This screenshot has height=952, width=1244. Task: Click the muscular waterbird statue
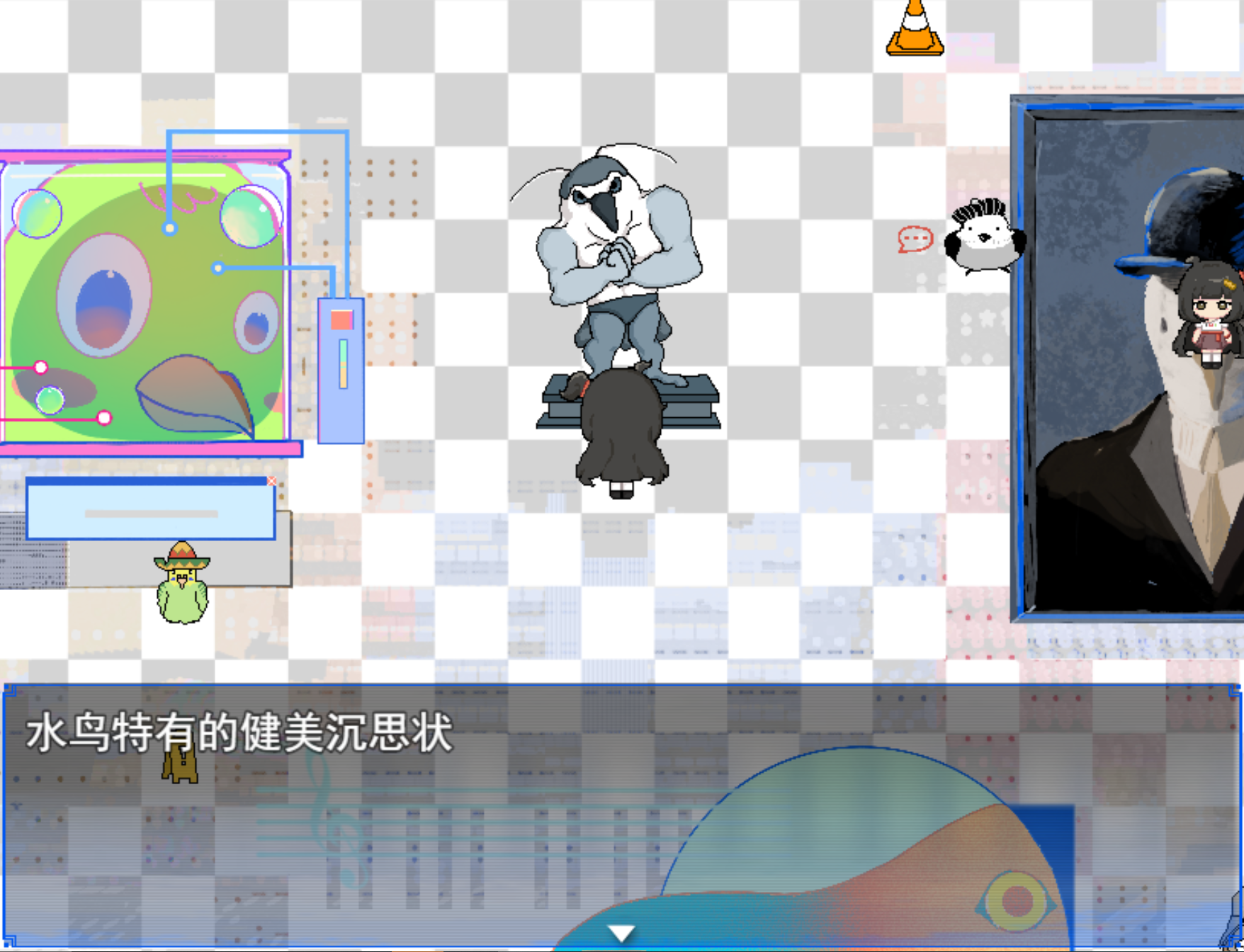coord(618,266)
